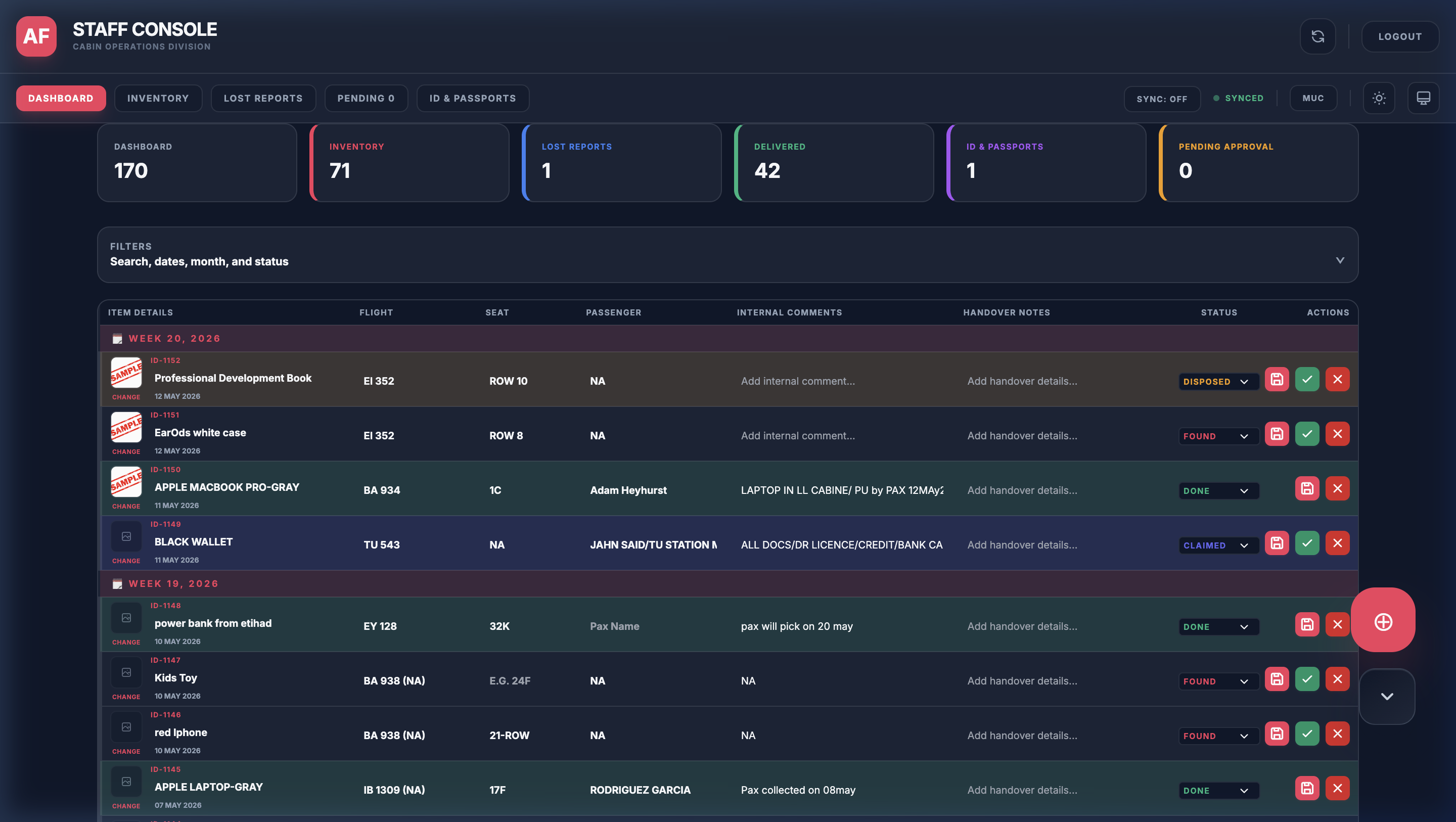Open the Pending Approval stat card

(x=1258, y=163)
